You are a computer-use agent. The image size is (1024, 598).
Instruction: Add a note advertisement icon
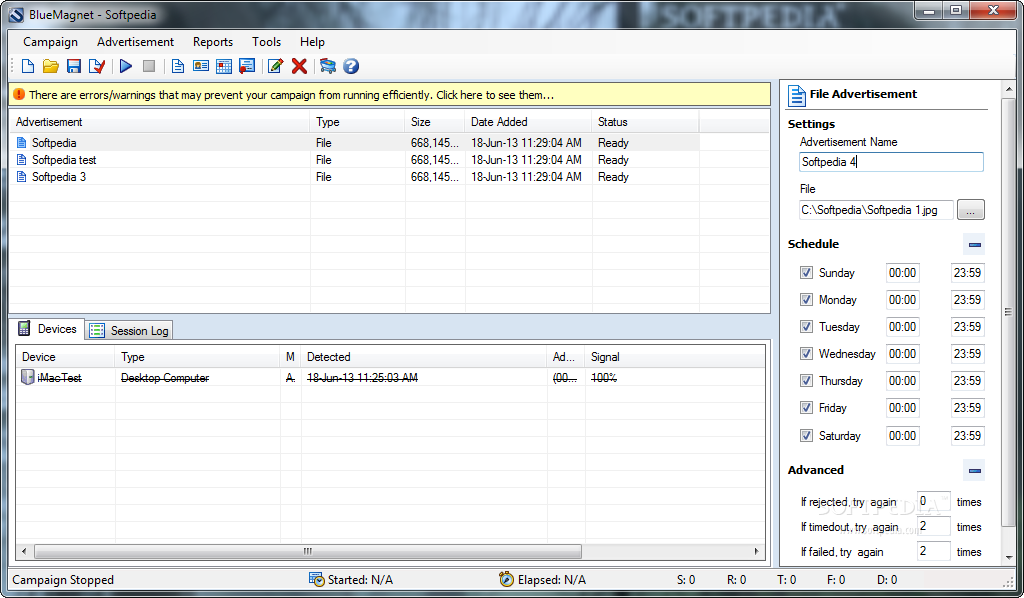pyautogui.click(x=247, y=66)
